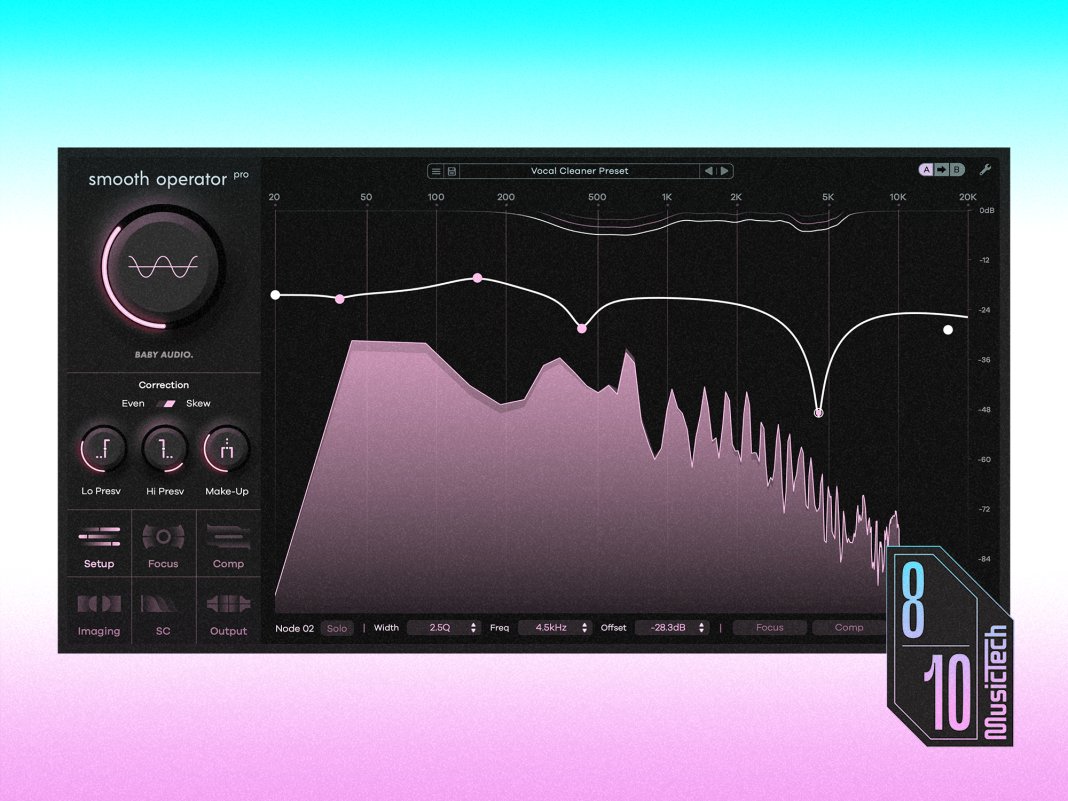Select the pink node near 40 Hz
The image size is (1068, 801).
340,299
